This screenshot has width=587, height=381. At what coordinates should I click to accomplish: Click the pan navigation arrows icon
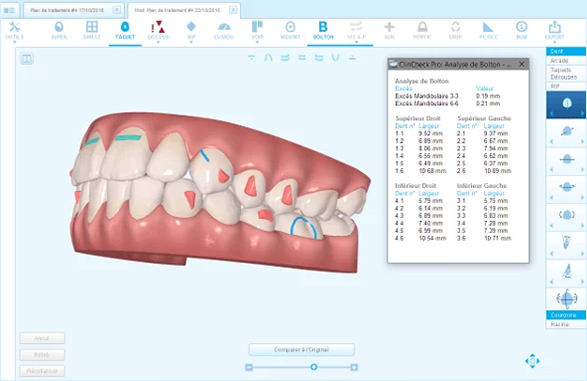[532, 361]
